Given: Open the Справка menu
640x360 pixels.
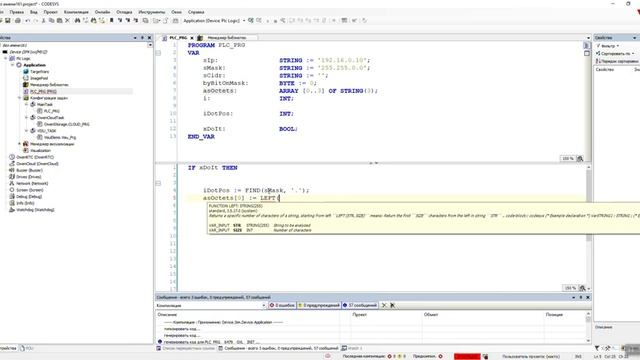Looking at the screenshot, I should point(196,12).
